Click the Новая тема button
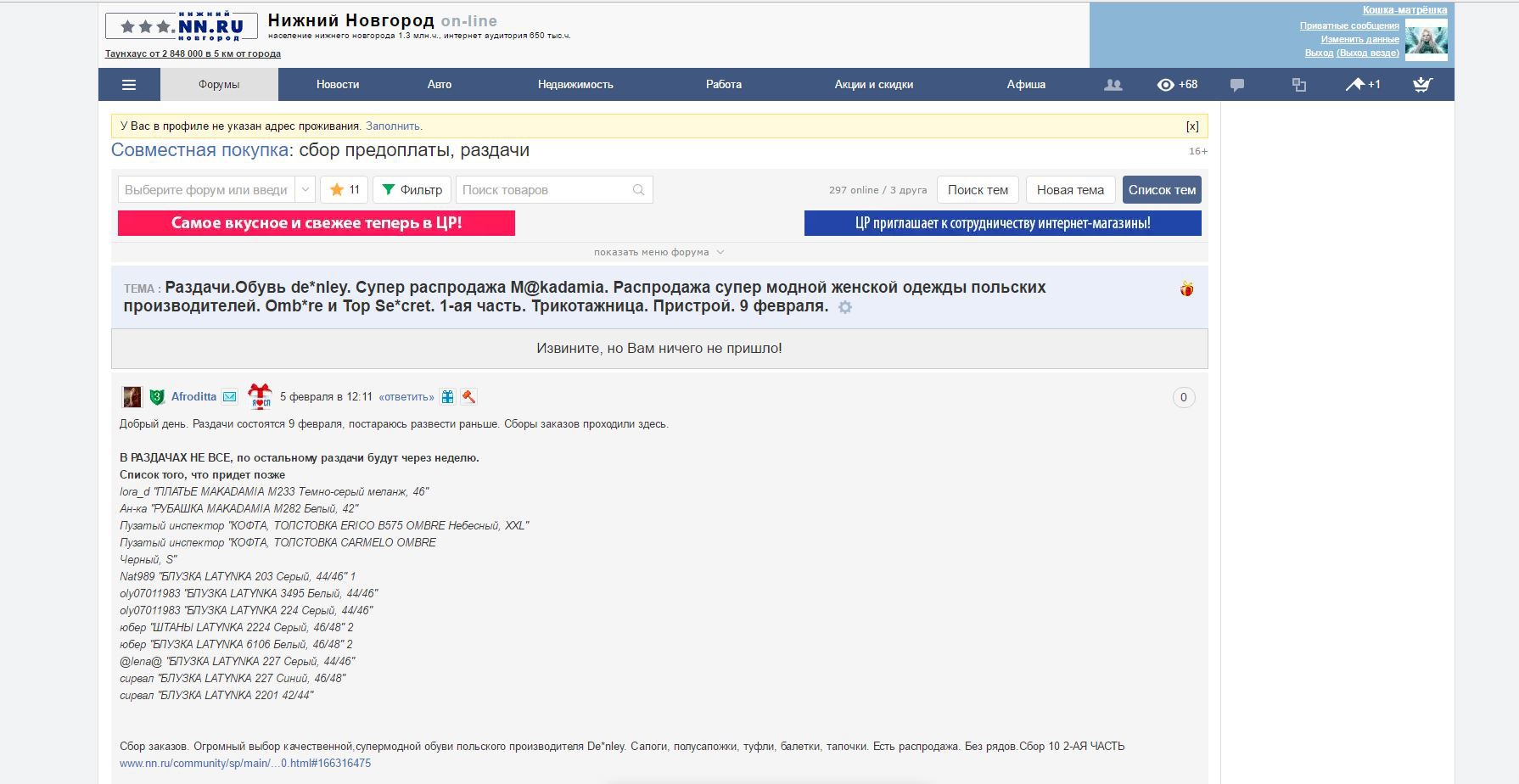 [1070, 190]
